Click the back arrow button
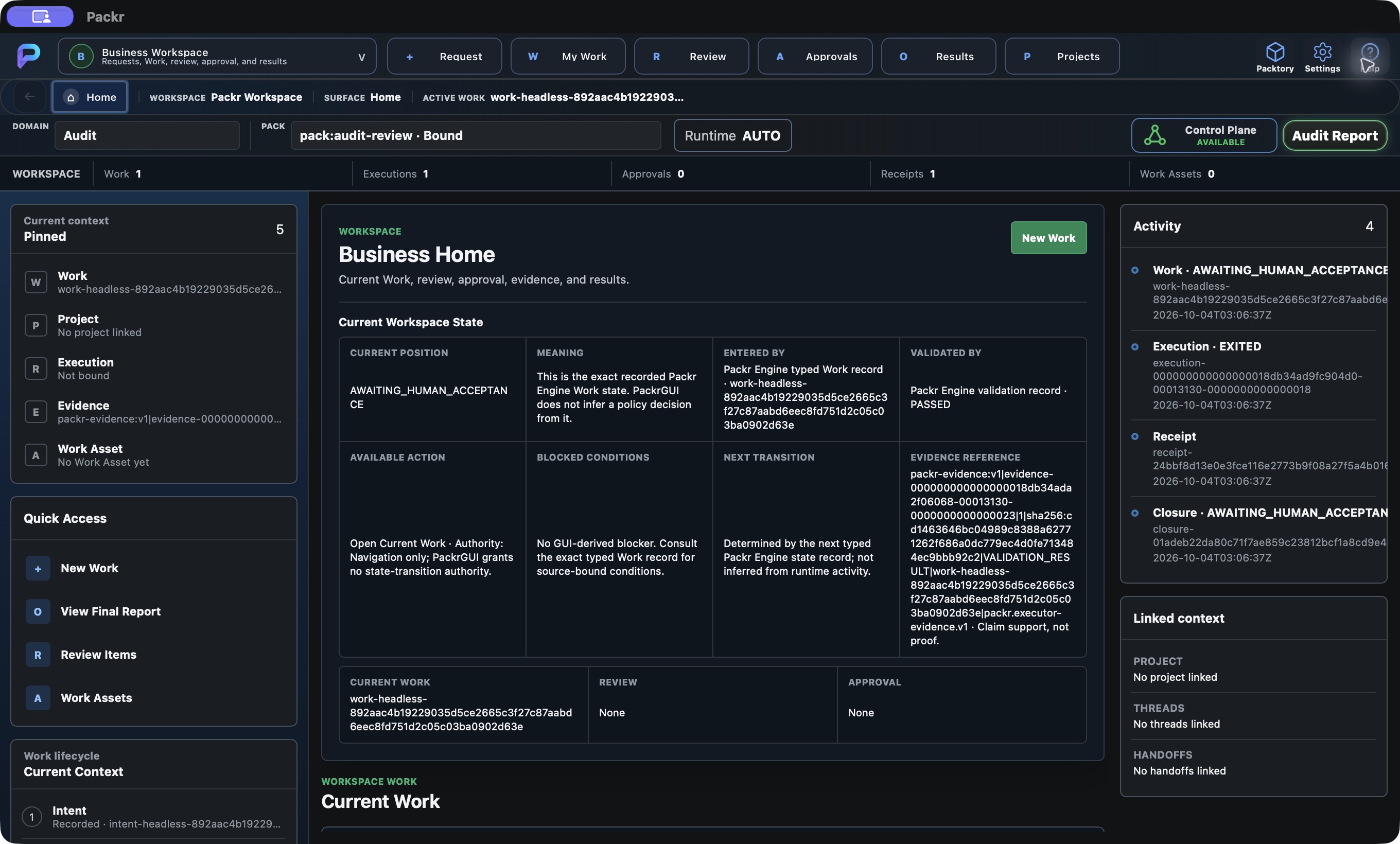Screen dimensions: 1400x844 tap(29, 97)
